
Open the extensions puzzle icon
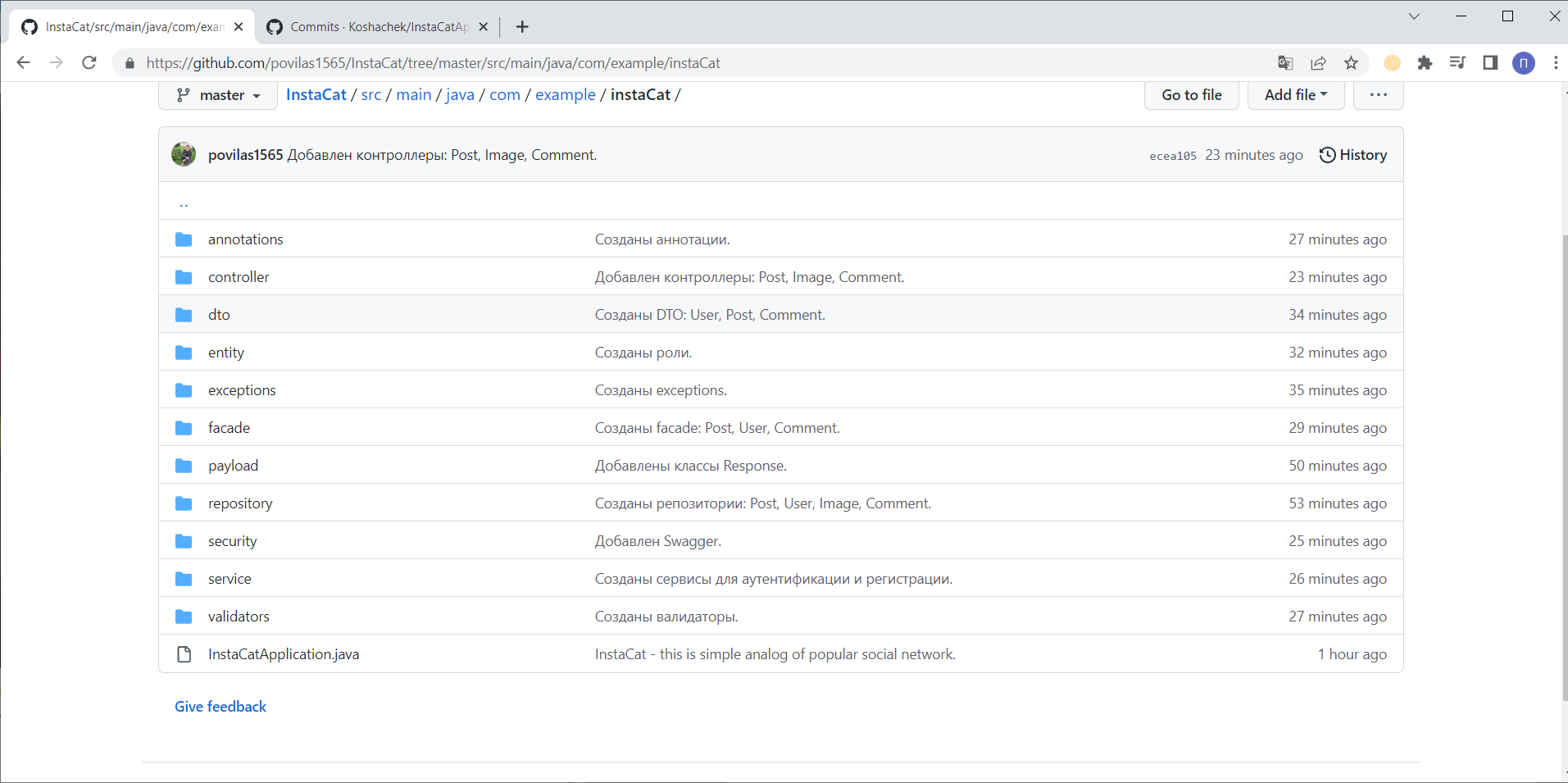coord(1425,63)
